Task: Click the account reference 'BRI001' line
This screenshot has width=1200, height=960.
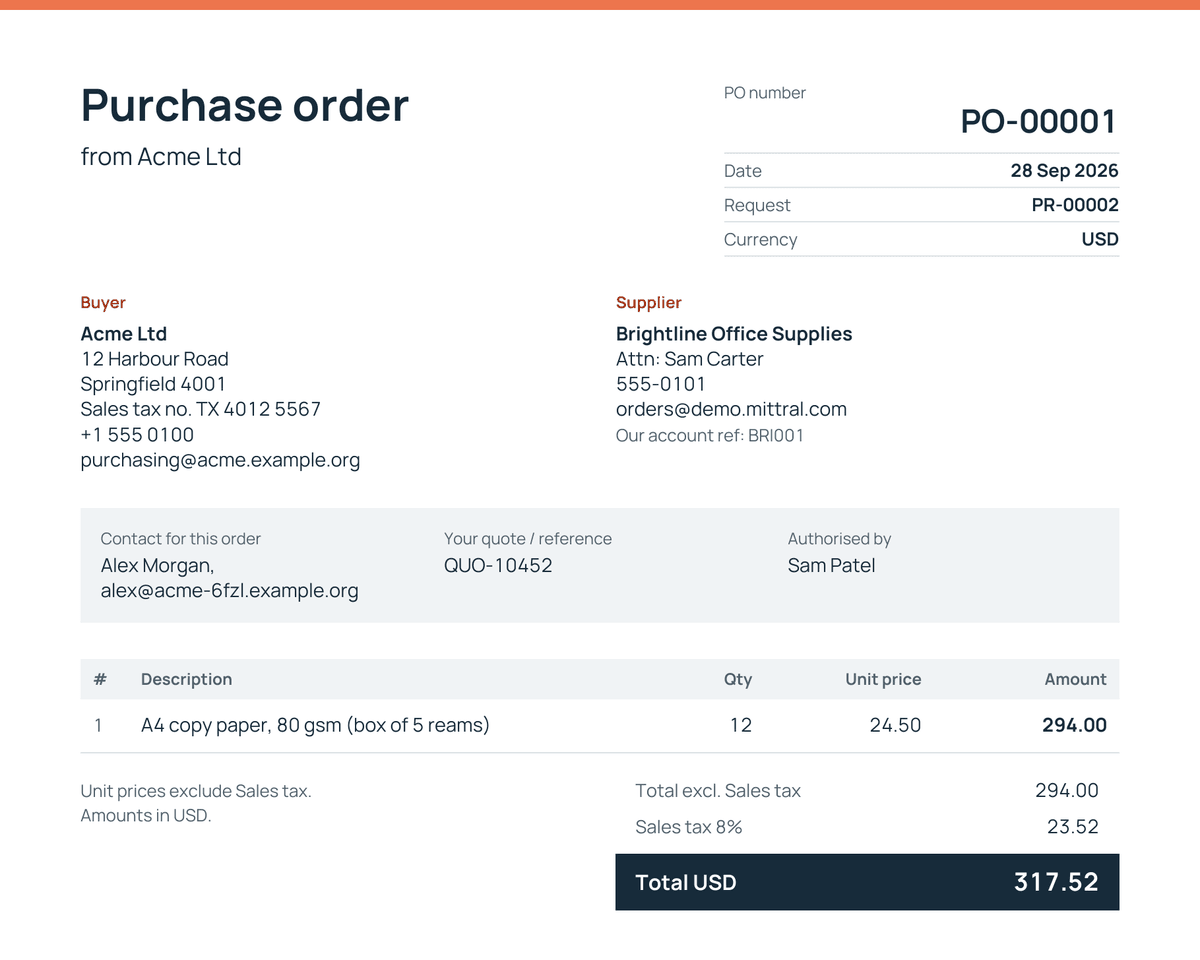Action: (x=710, y=435)
